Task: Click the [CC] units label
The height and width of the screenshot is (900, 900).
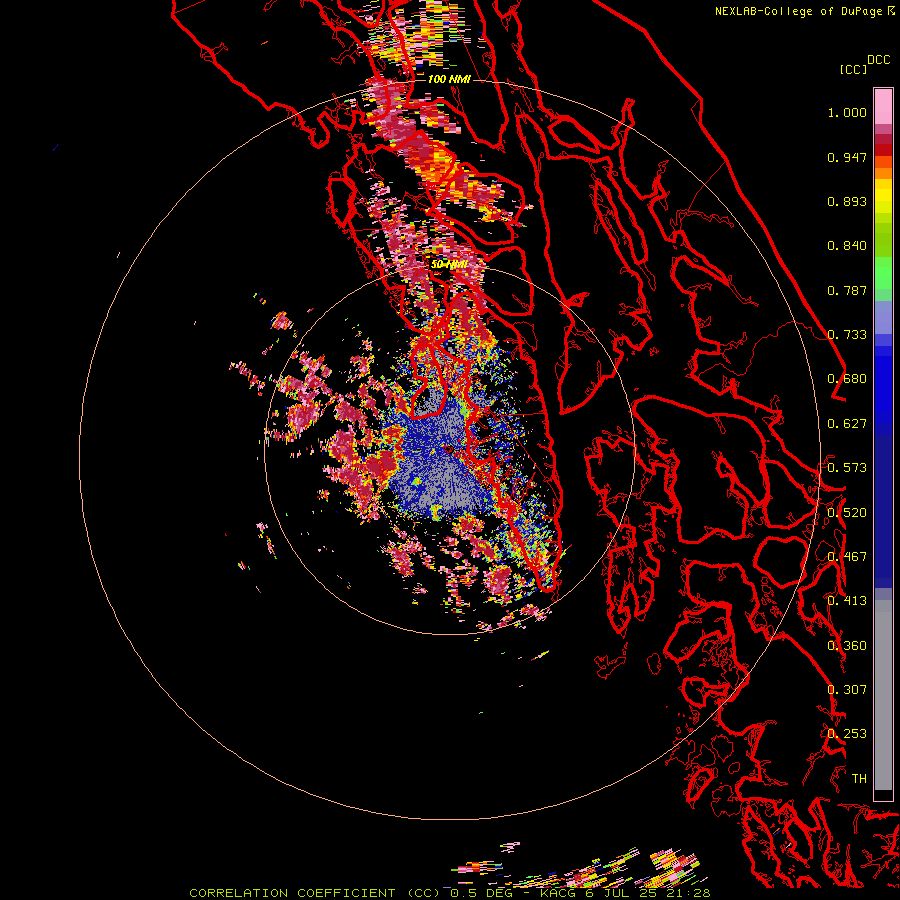Action: (853, 69)
